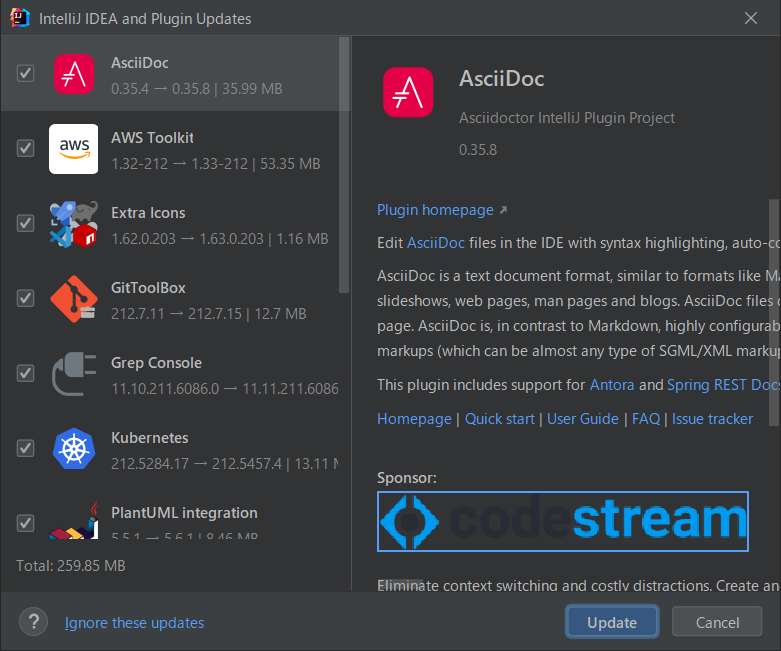Toggle the Extra Icons update checkbox
Image resolution: width=781 pixels, height=651 pixels.
[x=25, y=223]
